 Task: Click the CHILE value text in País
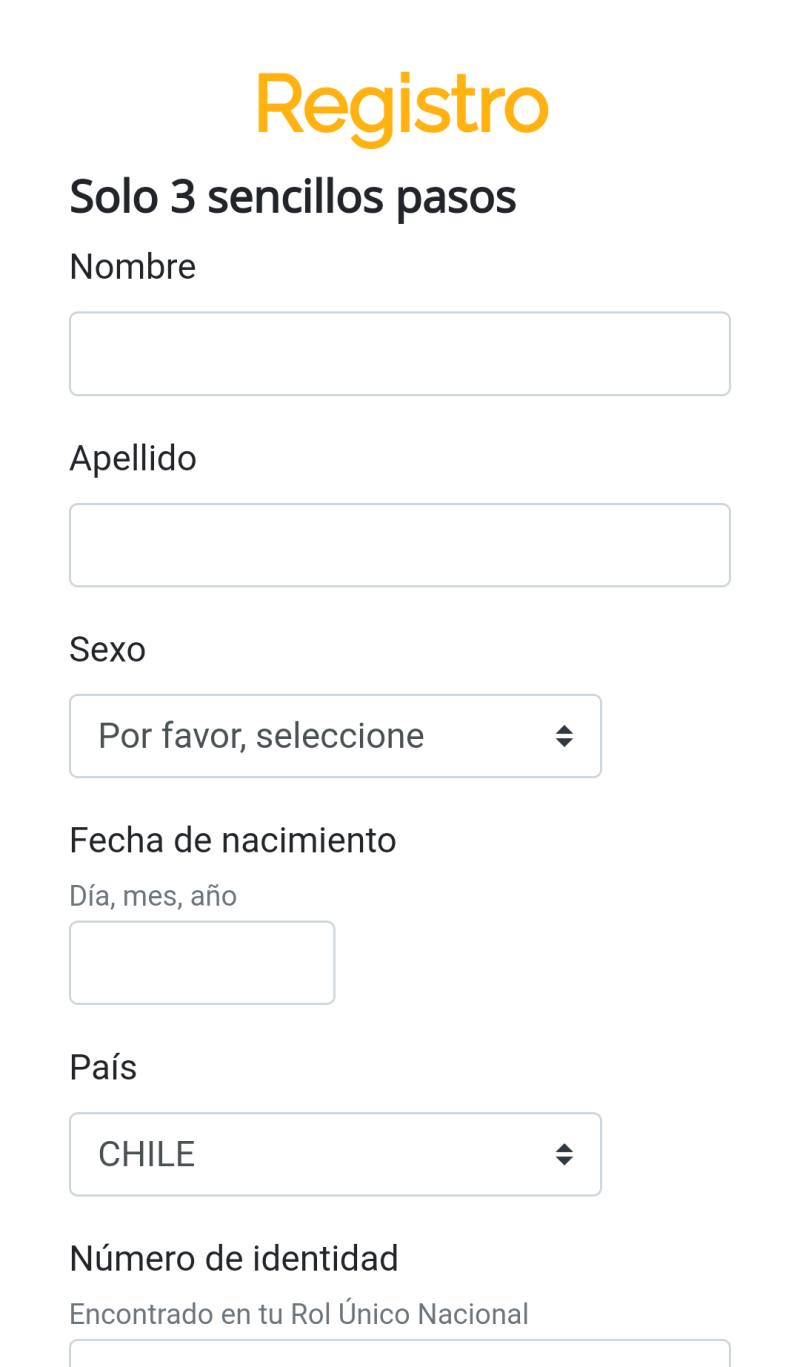146,1154
